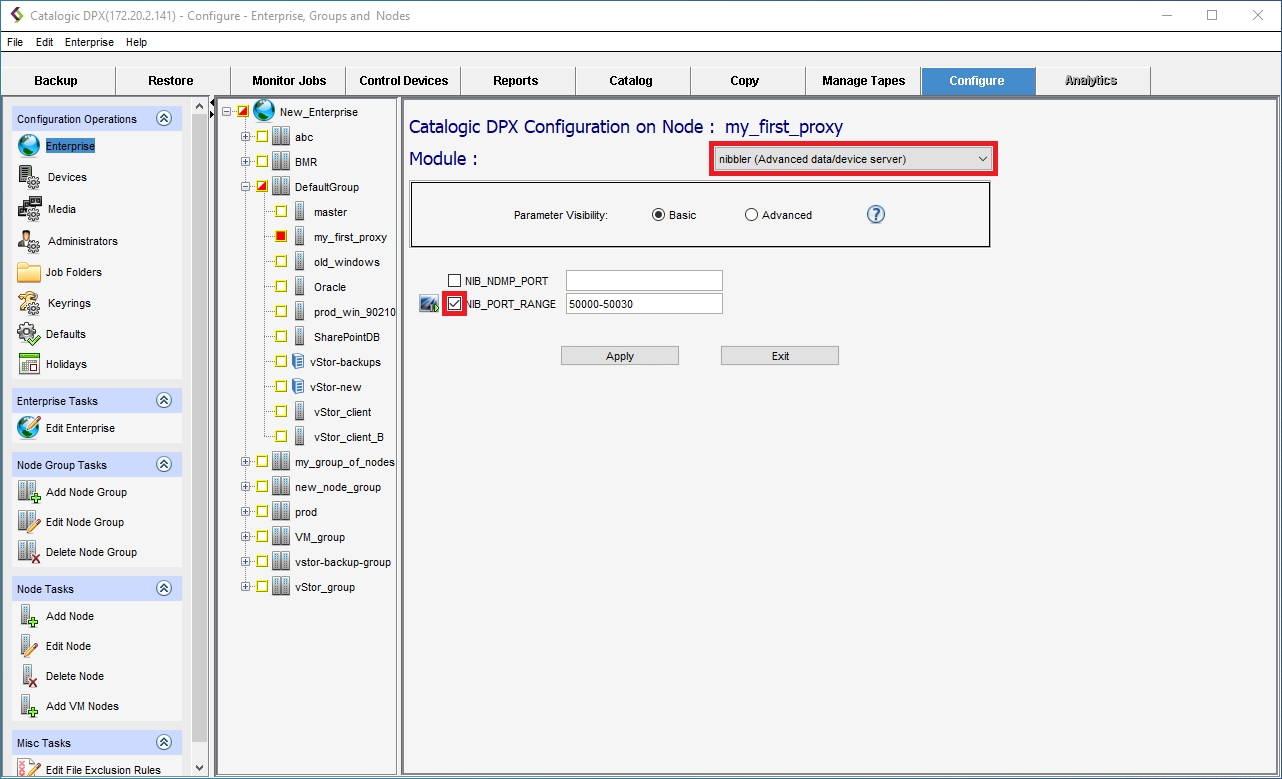1282x779 pixels.
Task: Open Keyrings from the sidebar
Action: (x=29, y=303)
